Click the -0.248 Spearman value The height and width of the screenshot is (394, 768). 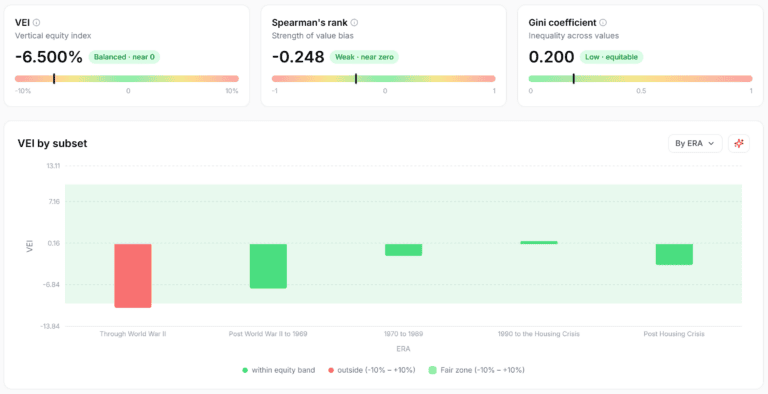298,57
